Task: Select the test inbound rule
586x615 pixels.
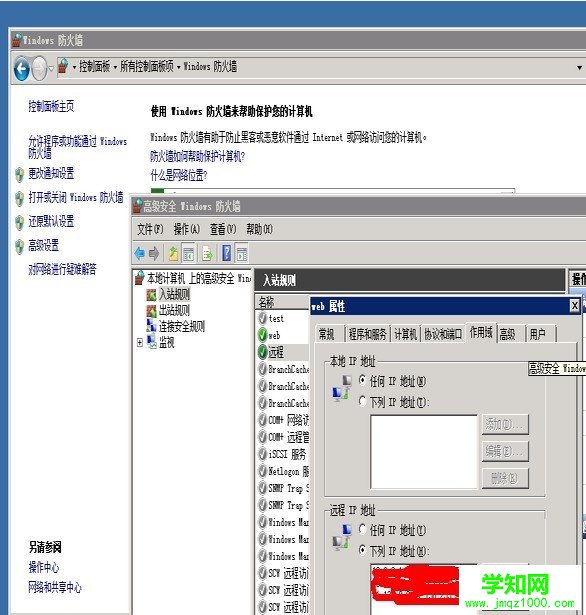Action: tap(276, 318)
